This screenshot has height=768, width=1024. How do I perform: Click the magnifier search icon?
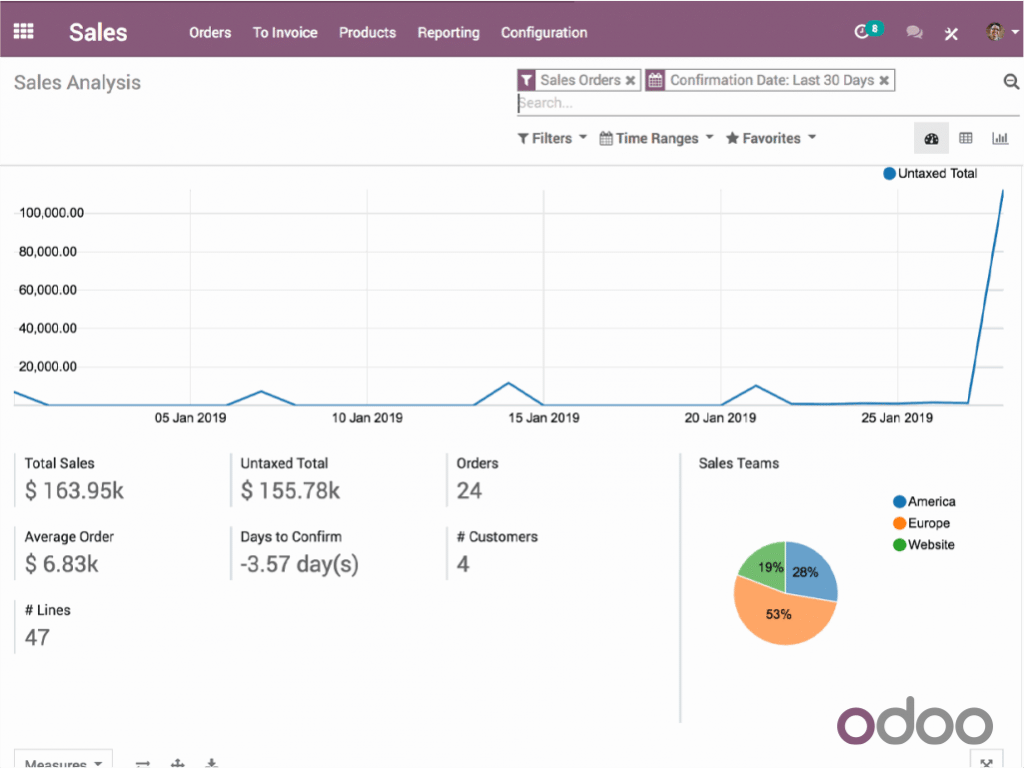pyautogui.click(x=1010, y=81)
